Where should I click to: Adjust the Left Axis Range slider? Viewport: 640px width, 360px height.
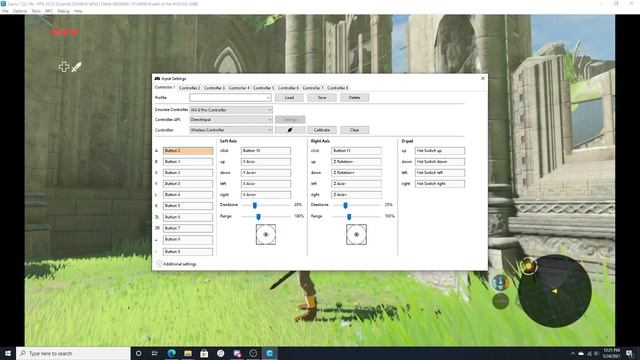[258, 216]
